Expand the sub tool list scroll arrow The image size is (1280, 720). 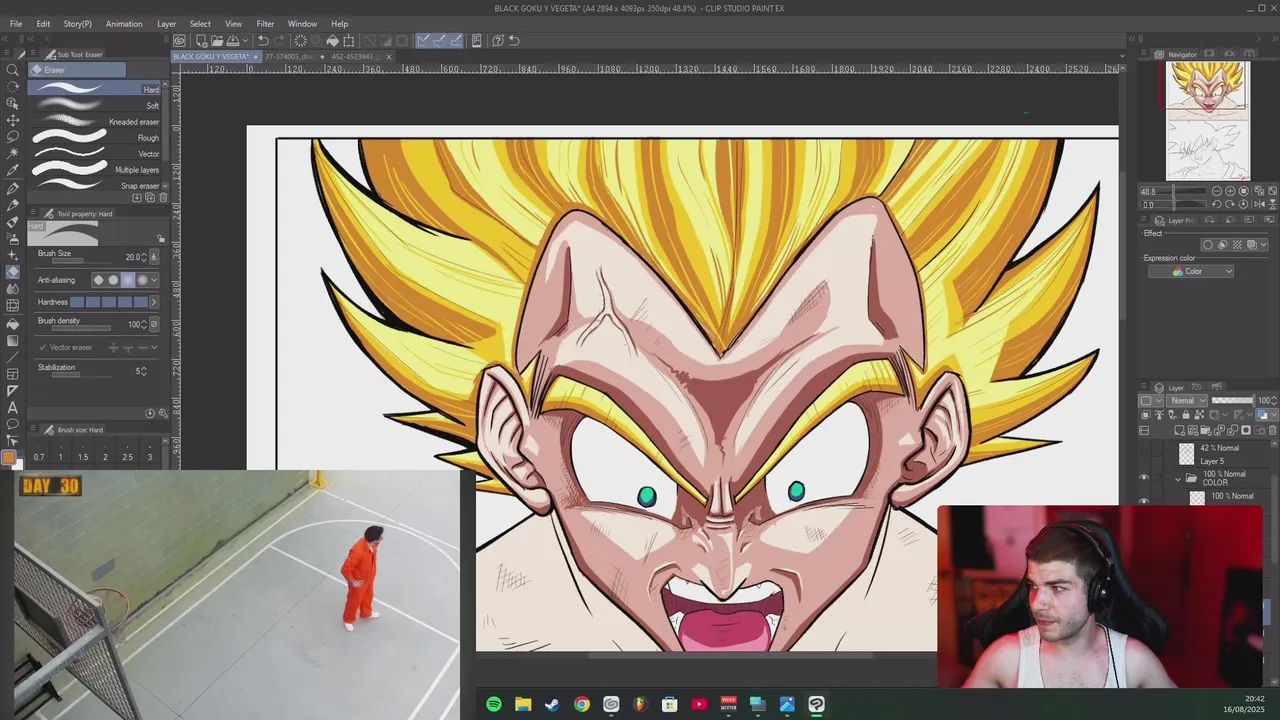(x=165, y=186)
